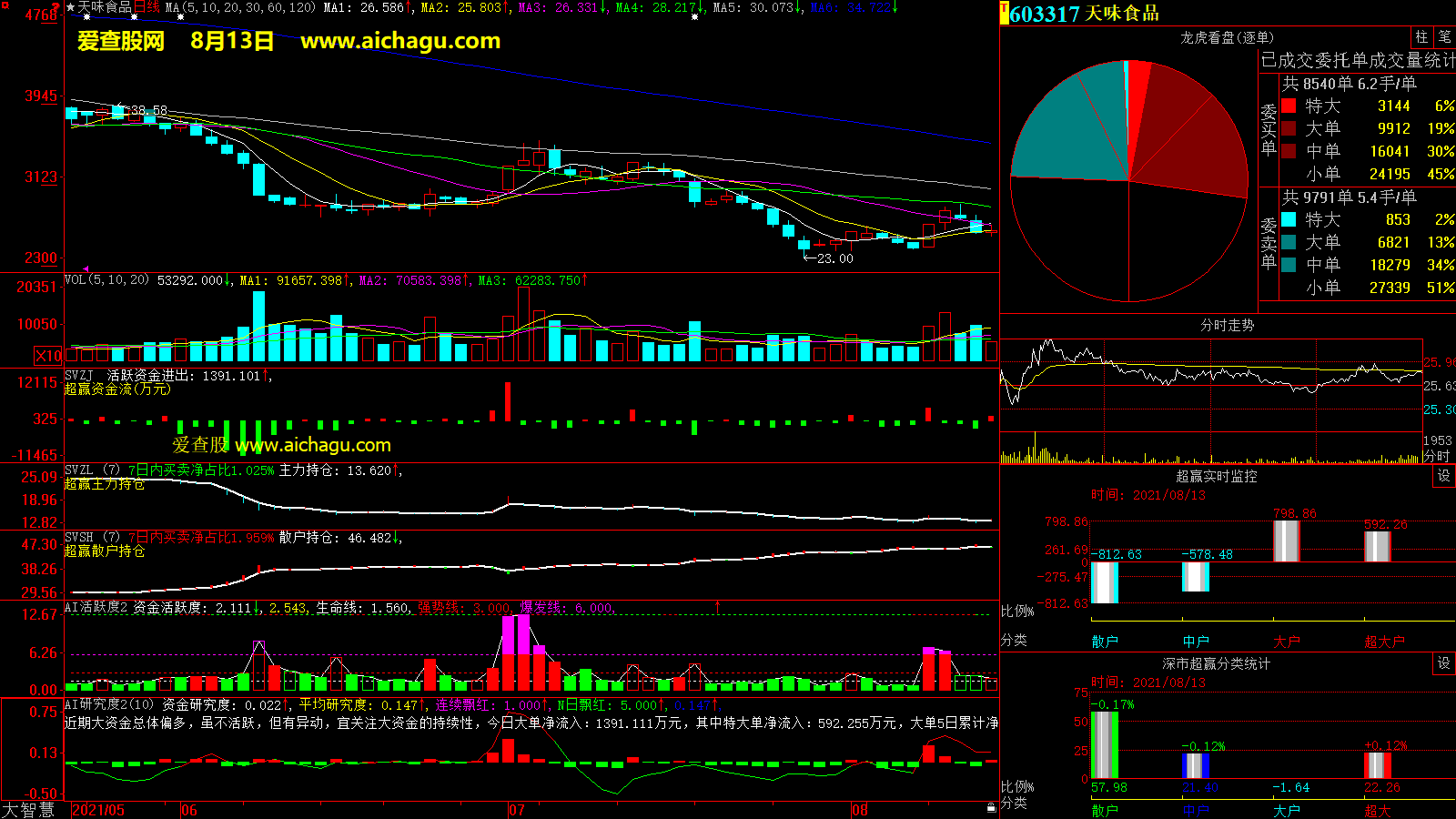Click the bright red 特大 buy legend swatch

click(1289, 106)
